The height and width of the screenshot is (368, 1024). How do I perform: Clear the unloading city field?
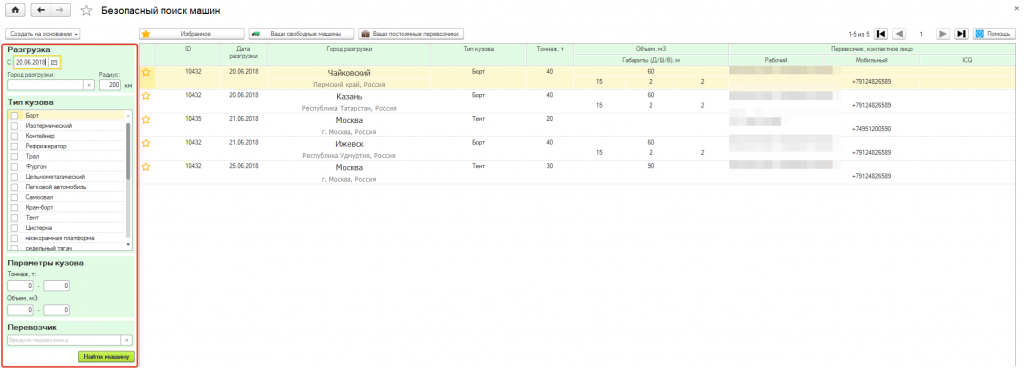pyautogui.click(x=89, y=85)
